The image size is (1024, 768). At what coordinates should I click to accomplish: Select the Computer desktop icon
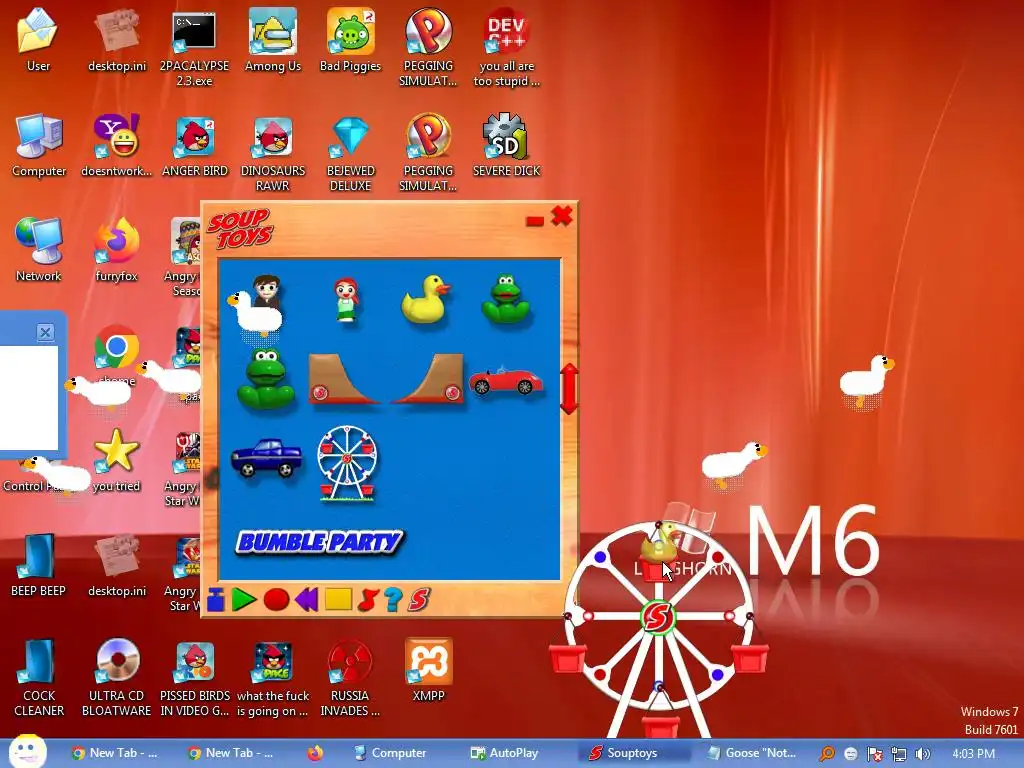pyautogui.click(x=39, y=145)
